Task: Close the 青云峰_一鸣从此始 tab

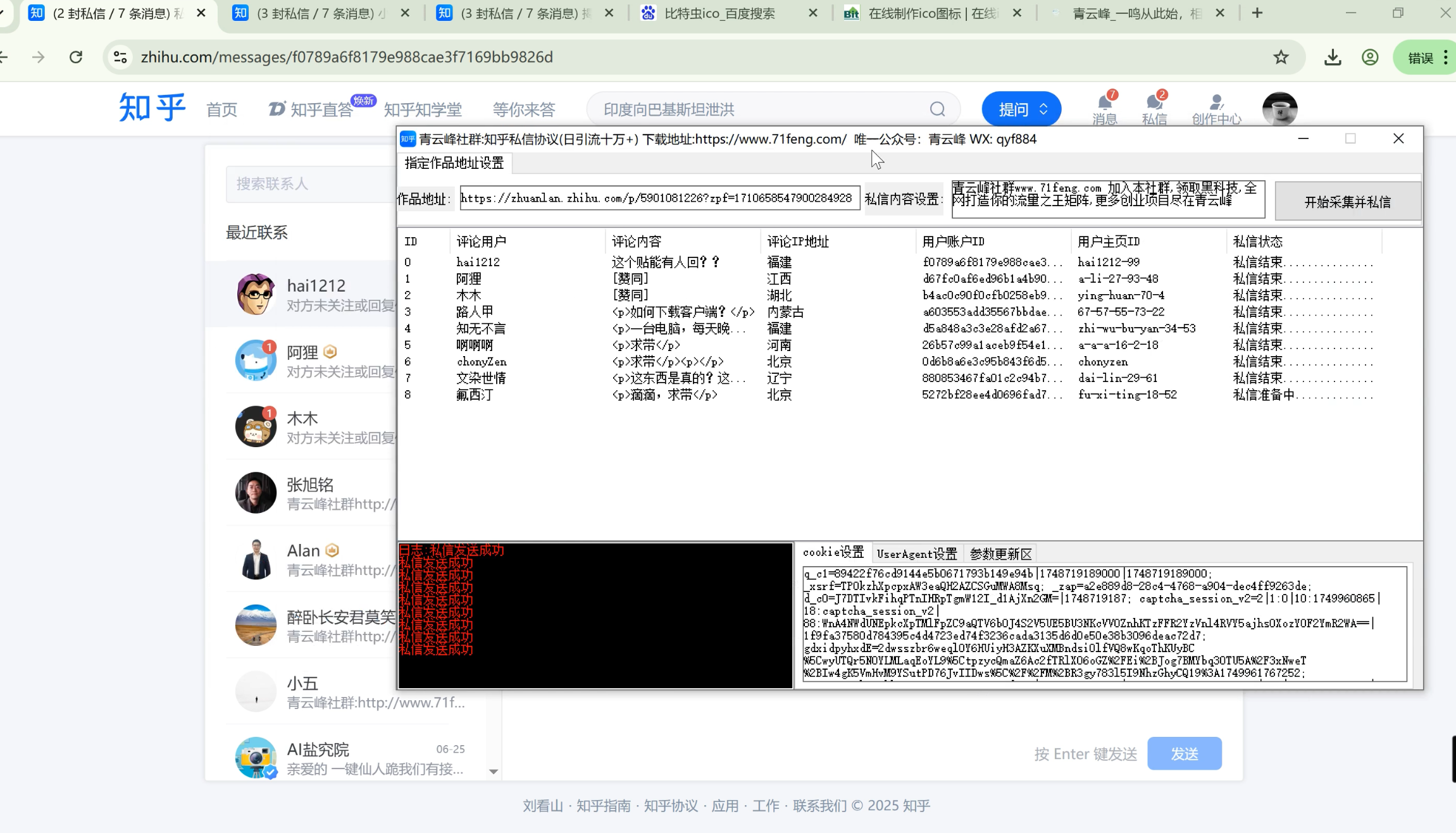Action: tap(1220, 13)
